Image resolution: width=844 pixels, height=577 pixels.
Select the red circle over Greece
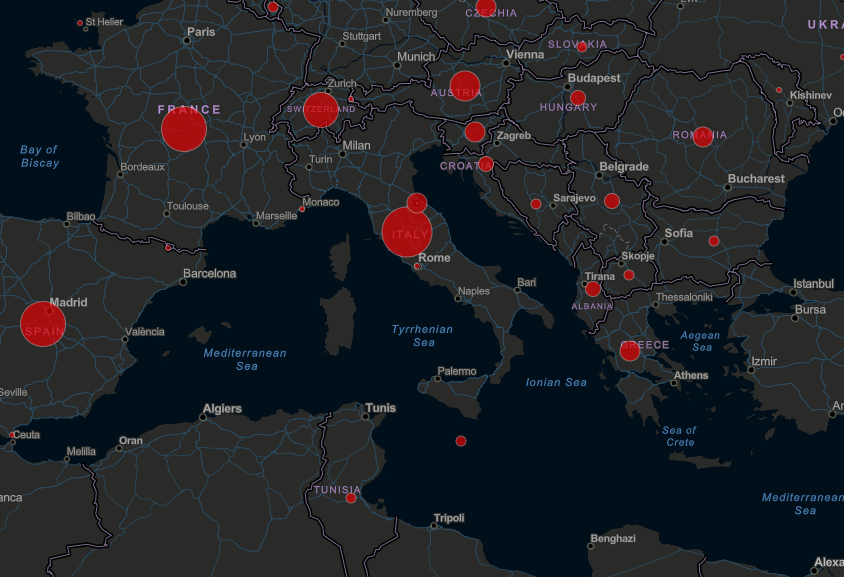[630, 351]
